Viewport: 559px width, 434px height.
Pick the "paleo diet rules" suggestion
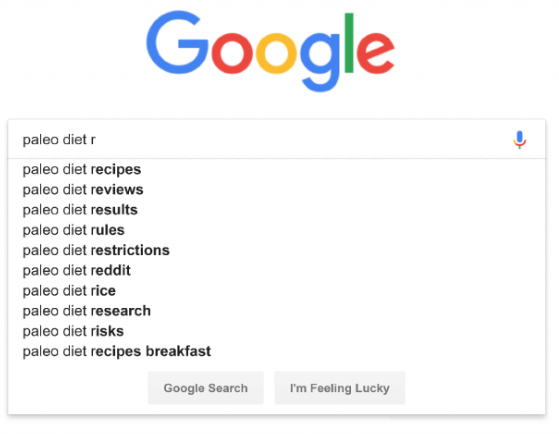pos(74,230)
